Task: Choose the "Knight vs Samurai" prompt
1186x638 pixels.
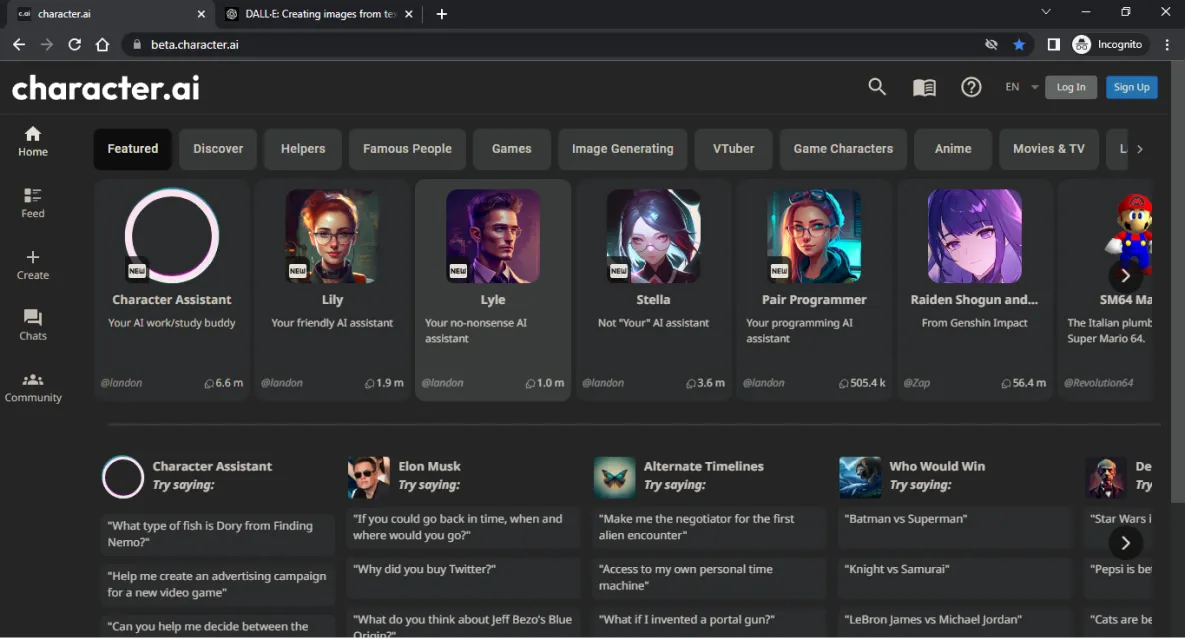Action: [x=955, y=577]
